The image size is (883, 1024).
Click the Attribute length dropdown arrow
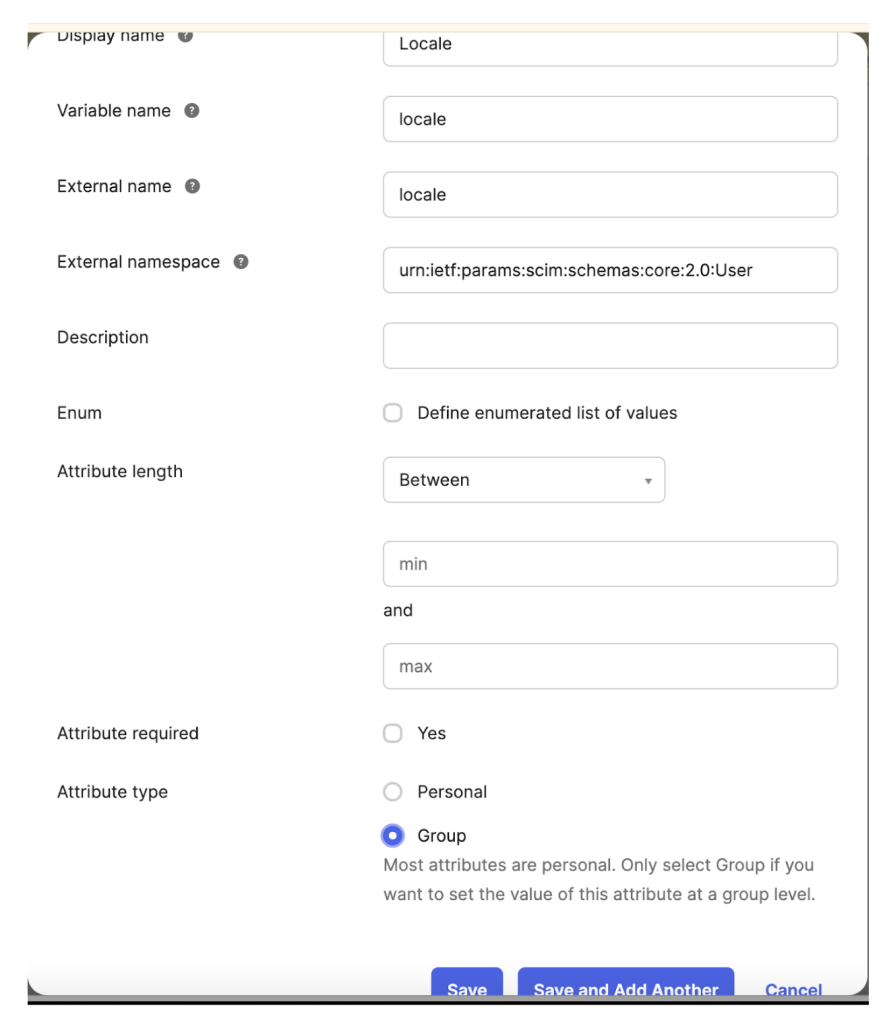[648, 481]
